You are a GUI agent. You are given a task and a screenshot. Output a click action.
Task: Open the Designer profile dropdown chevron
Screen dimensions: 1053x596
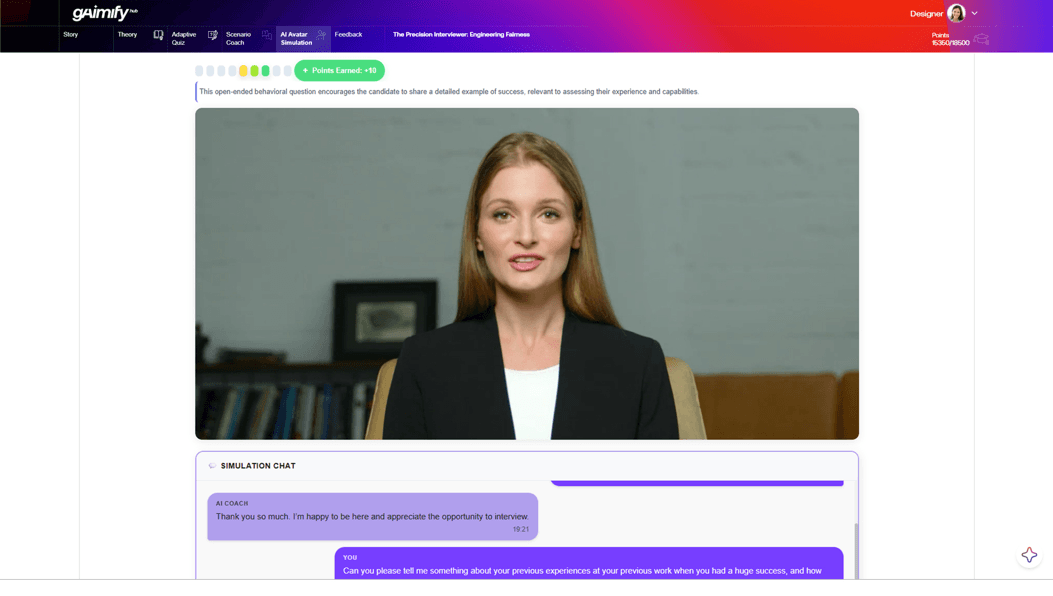(975, 13)
